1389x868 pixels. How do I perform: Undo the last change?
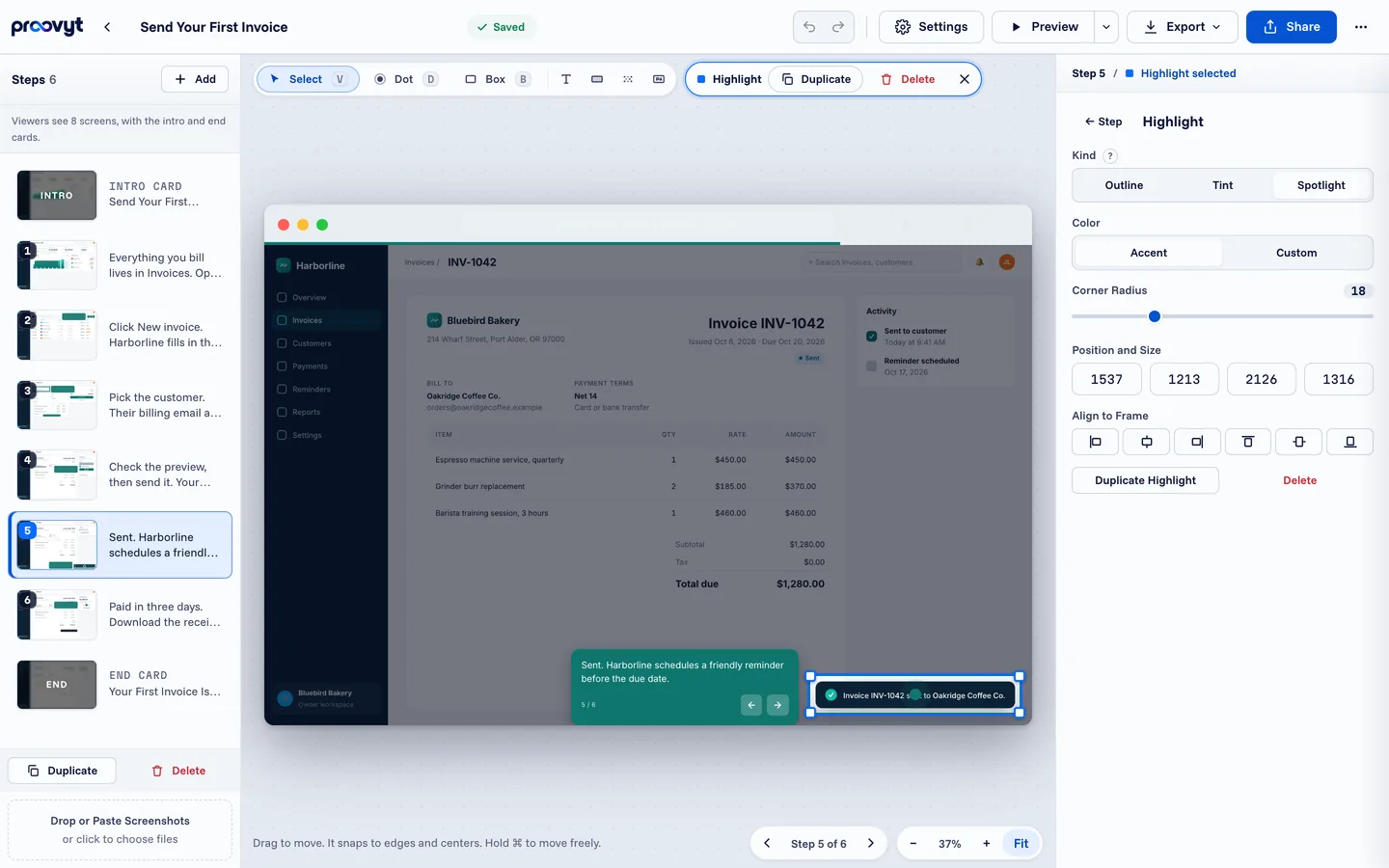(809, 27)
